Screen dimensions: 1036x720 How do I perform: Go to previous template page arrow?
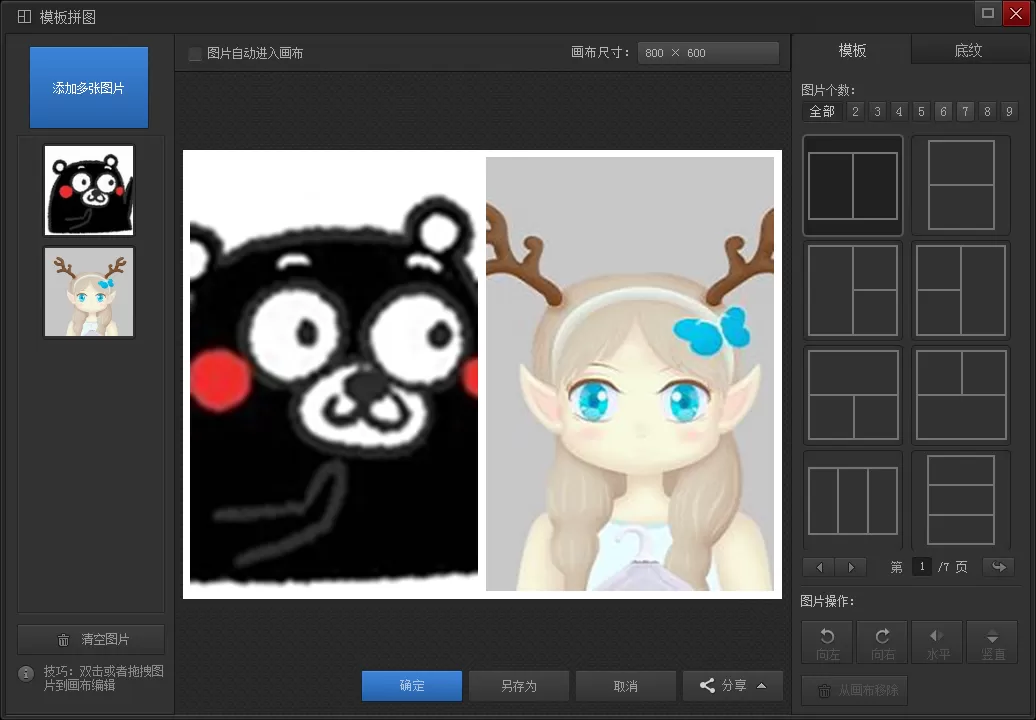819,567
